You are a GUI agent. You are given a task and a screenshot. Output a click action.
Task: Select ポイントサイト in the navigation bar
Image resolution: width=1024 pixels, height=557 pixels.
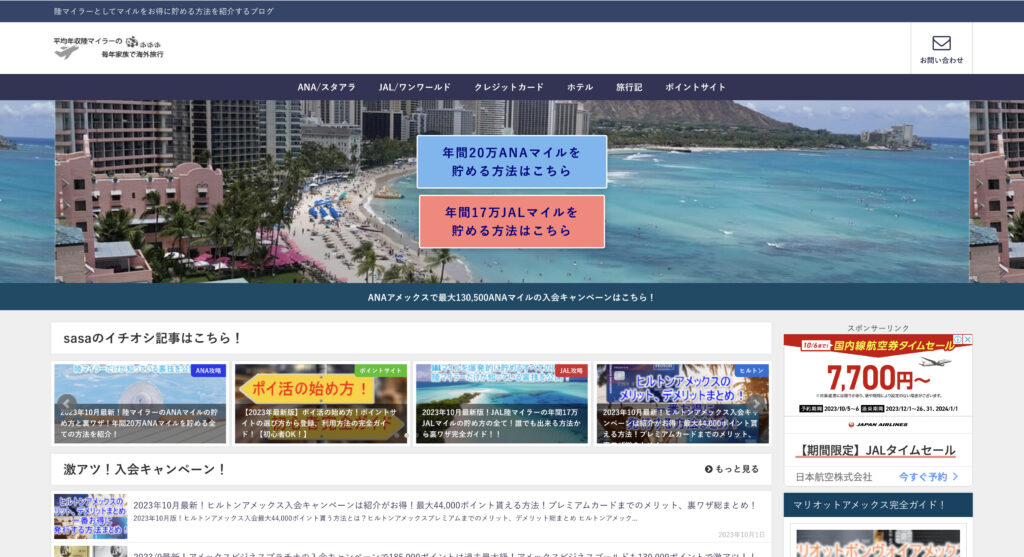coord(695,87)
